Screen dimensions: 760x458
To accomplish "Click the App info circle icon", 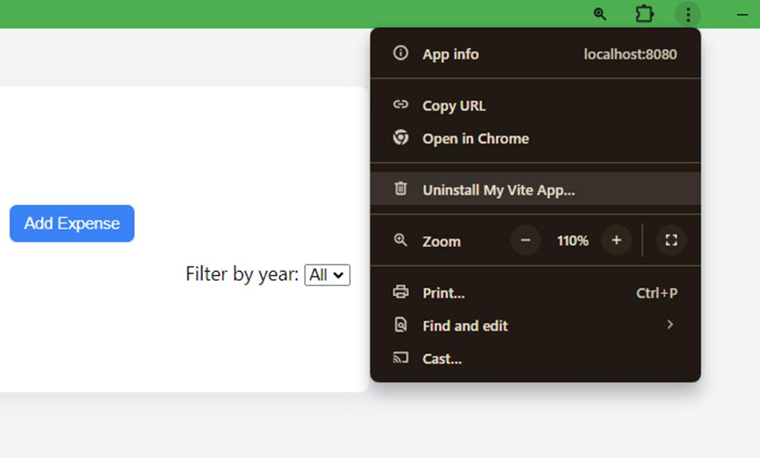I will coord(401,53).
